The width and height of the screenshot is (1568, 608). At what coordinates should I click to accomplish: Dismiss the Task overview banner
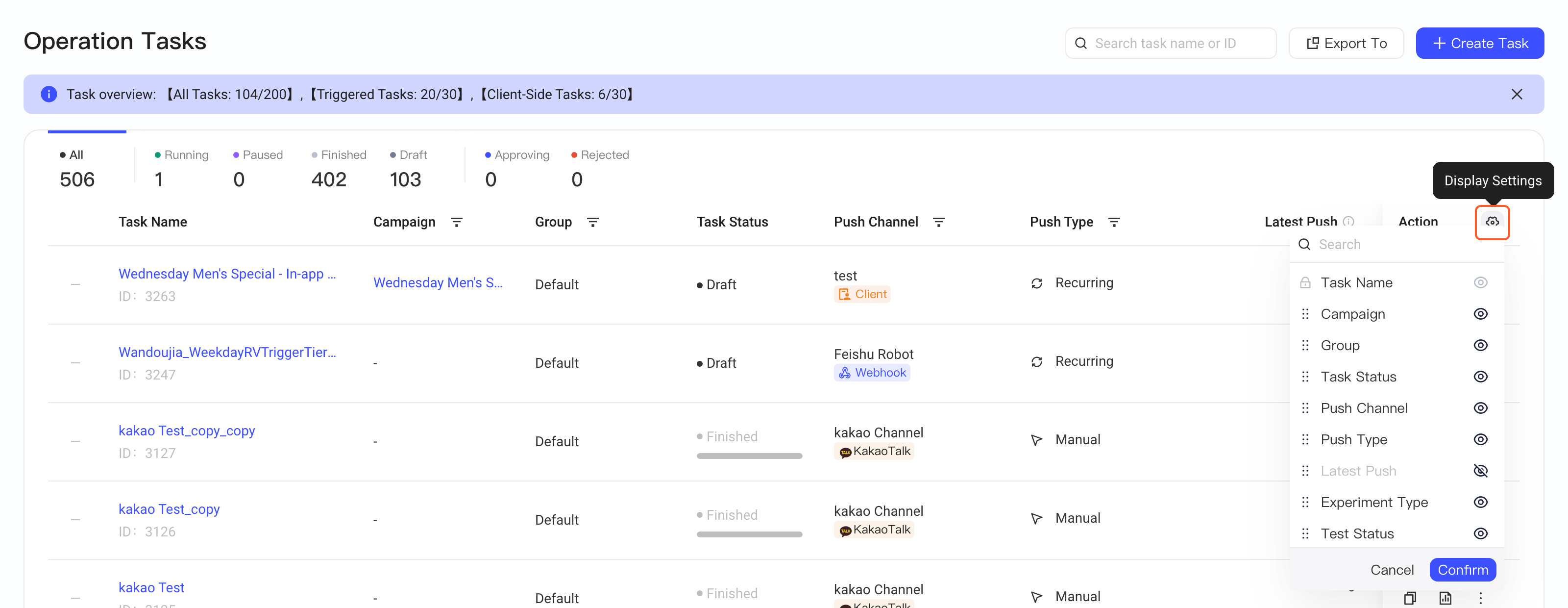(1517, 95)
